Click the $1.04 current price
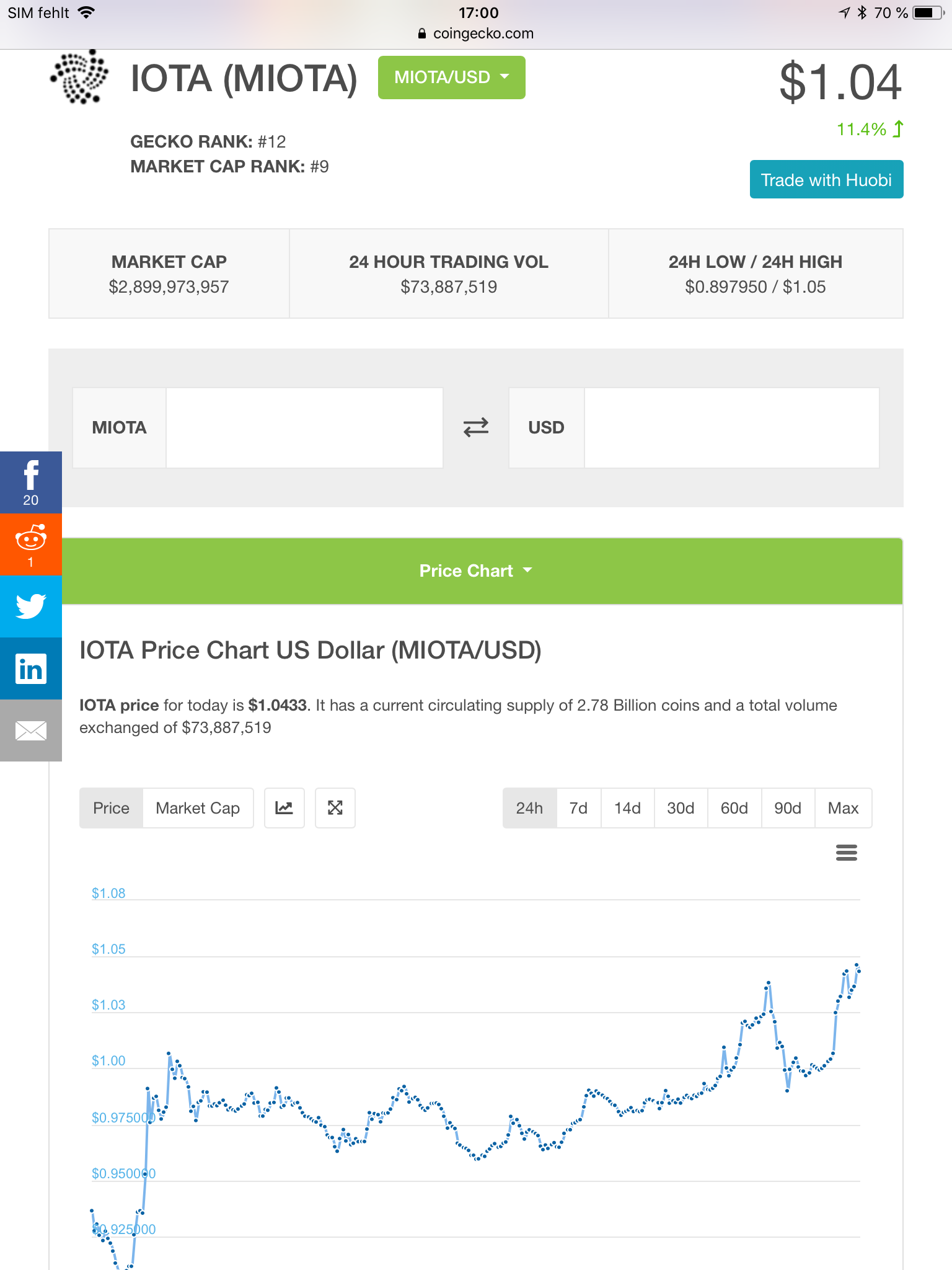Screen dimensions: 952x1270 coord(840,82)
